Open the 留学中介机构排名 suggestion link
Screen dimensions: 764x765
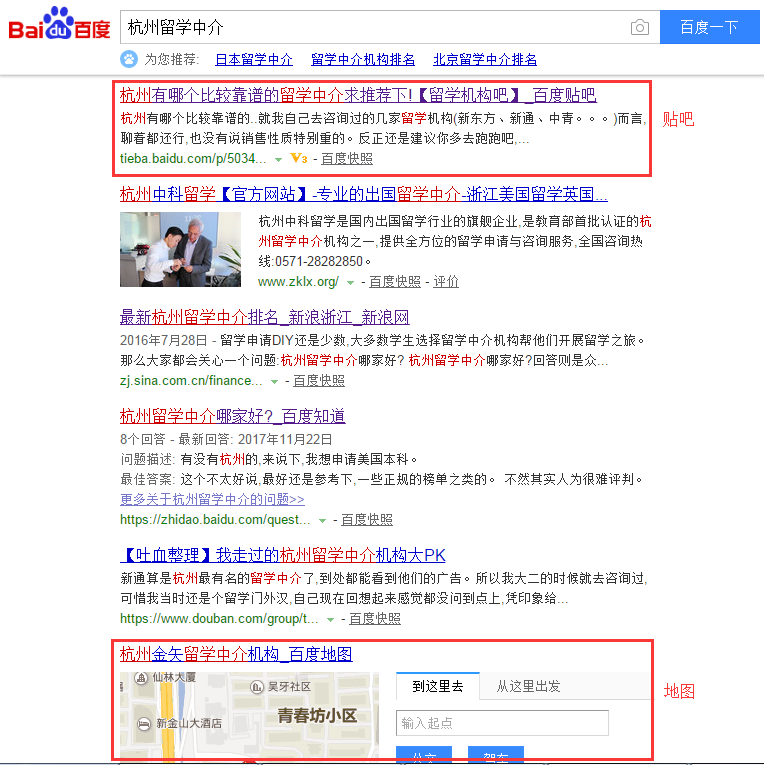pos(363,60)
